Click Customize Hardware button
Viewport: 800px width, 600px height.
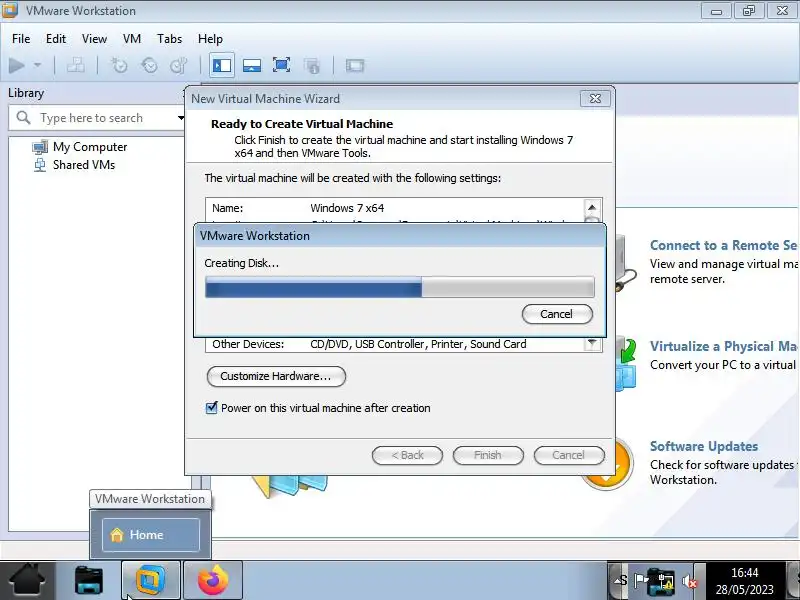click(276, 376)
